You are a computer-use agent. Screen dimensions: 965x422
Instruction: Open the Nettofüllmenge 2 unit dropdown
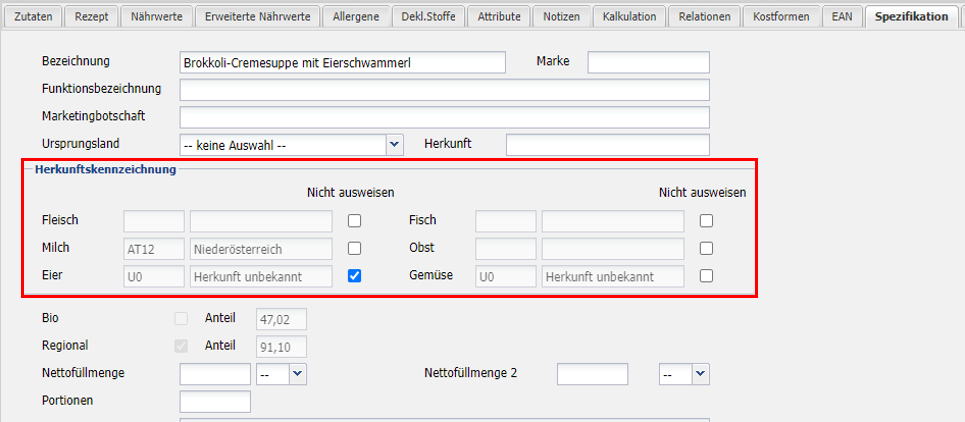tap(700, 374)
